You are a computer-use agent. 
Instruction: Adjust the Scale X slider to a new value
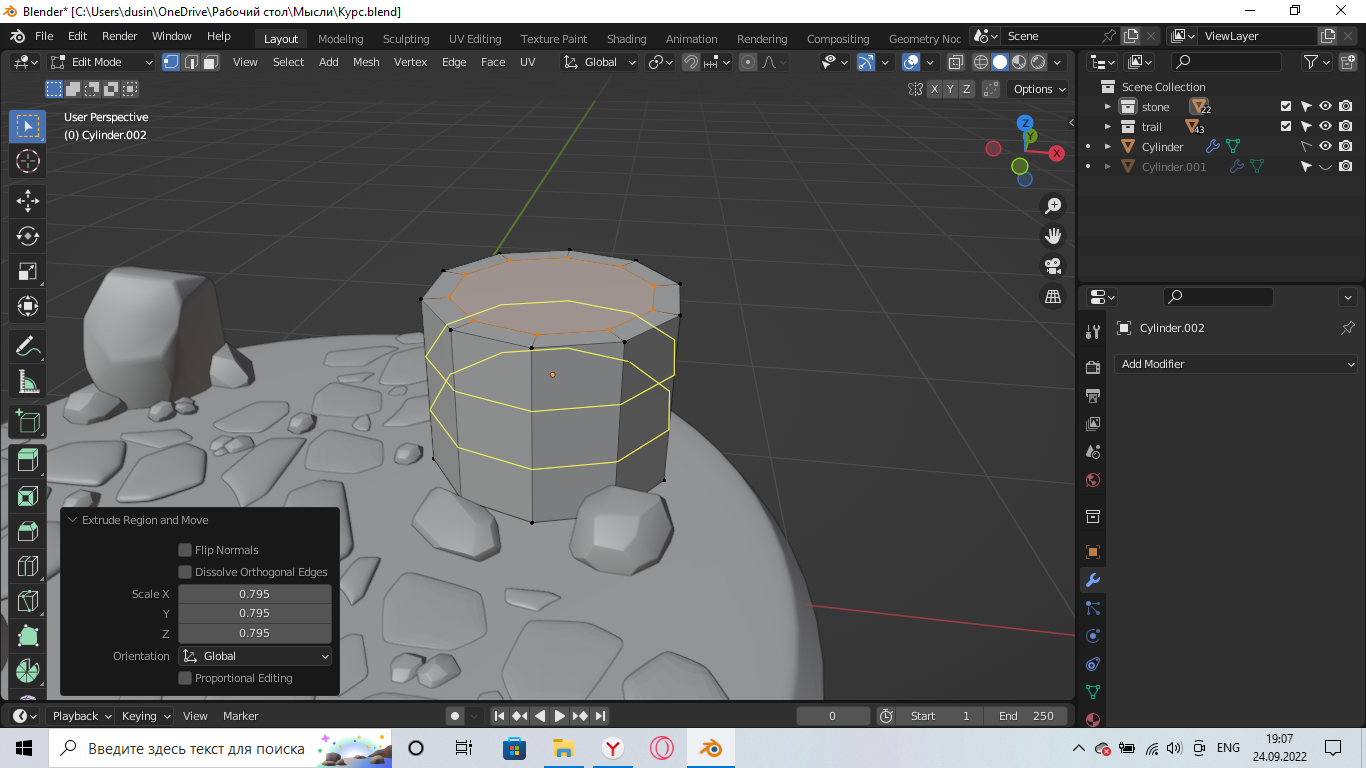pyautogui.click(x=254, y=593)
